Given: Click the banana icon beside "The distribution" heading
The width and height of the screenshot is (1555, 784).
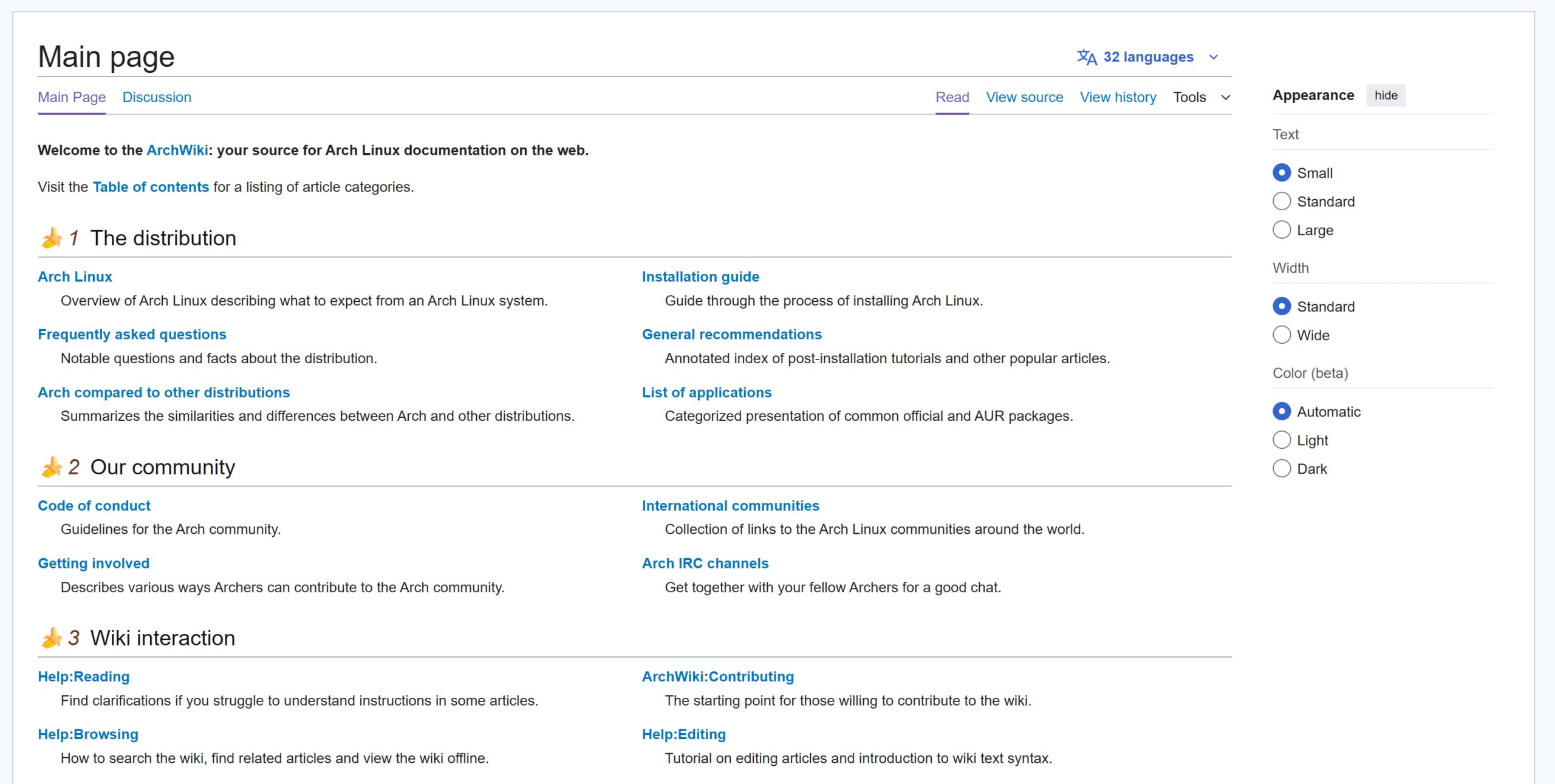Looking at the screenshot, I should [x=52, y=237].
